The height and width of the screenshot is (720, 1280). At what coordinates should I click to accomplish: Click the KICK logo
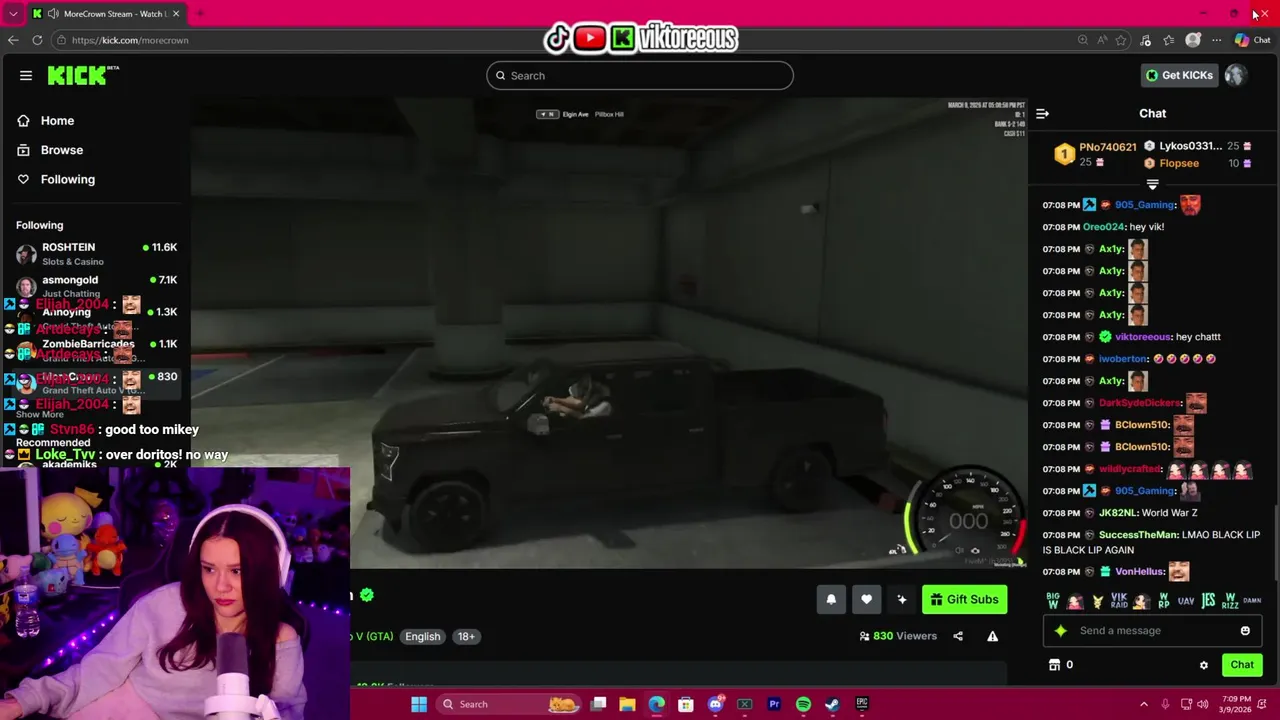coord(83,75)
